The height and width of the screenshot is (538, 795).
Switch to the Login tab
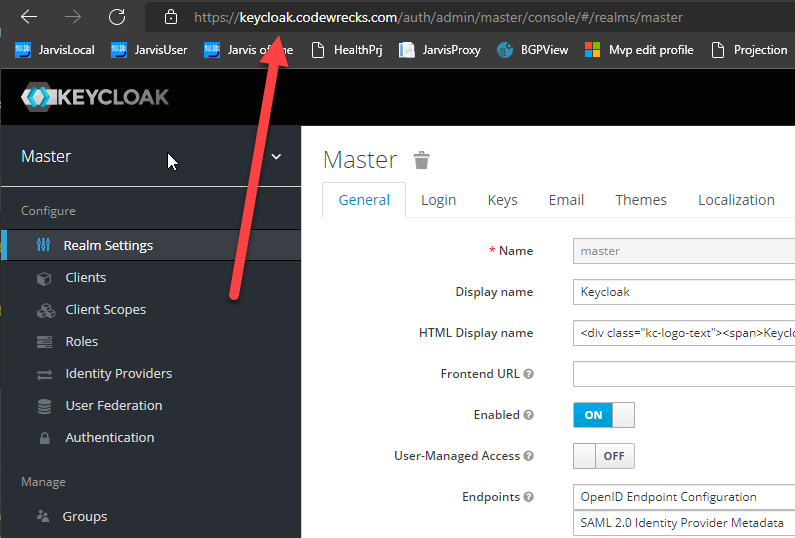coord(439,200)
